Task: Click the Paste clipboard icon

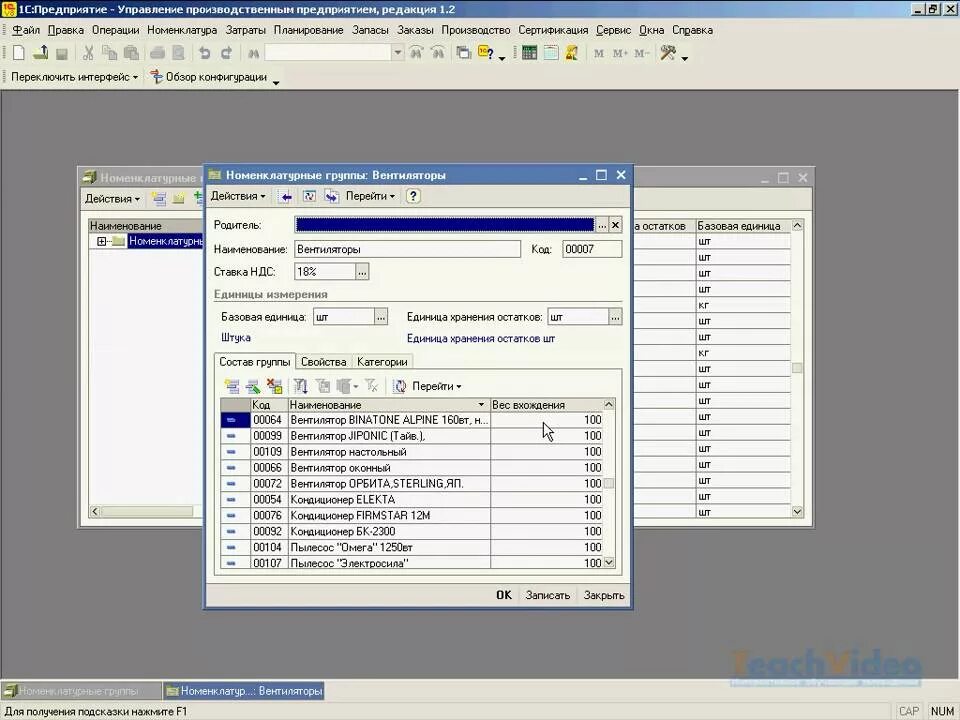Action: click(x=131, y=53)
